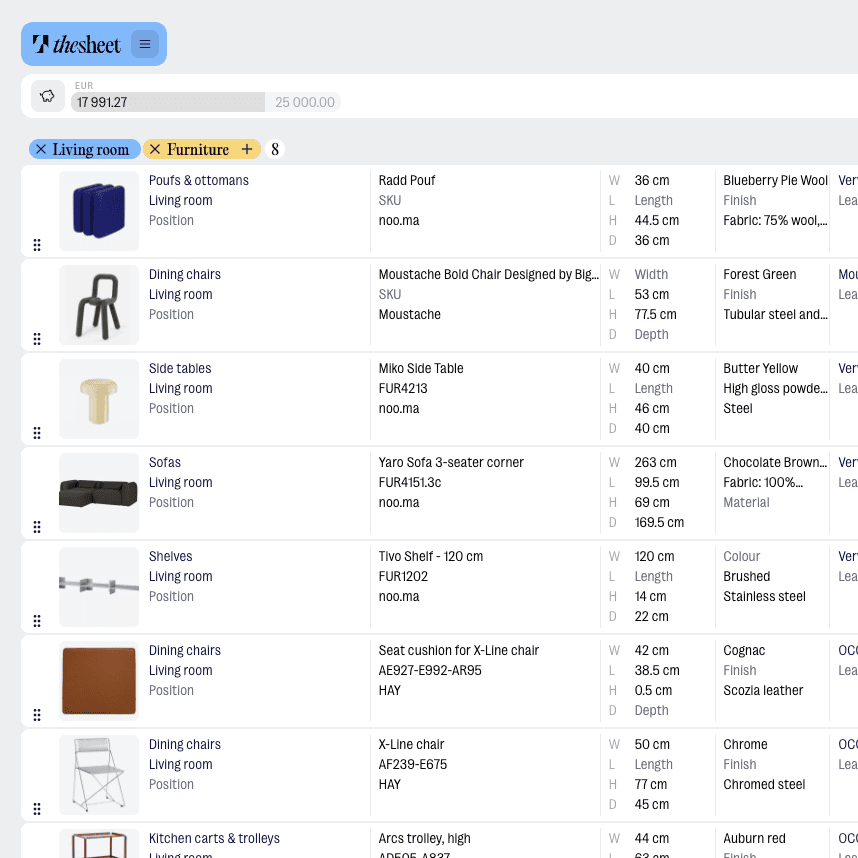Click SKU FUR4213 of Miko Side Table
The width and height of the screenshot is (858, 858).
pyautogui.click(x=403, y=389)
